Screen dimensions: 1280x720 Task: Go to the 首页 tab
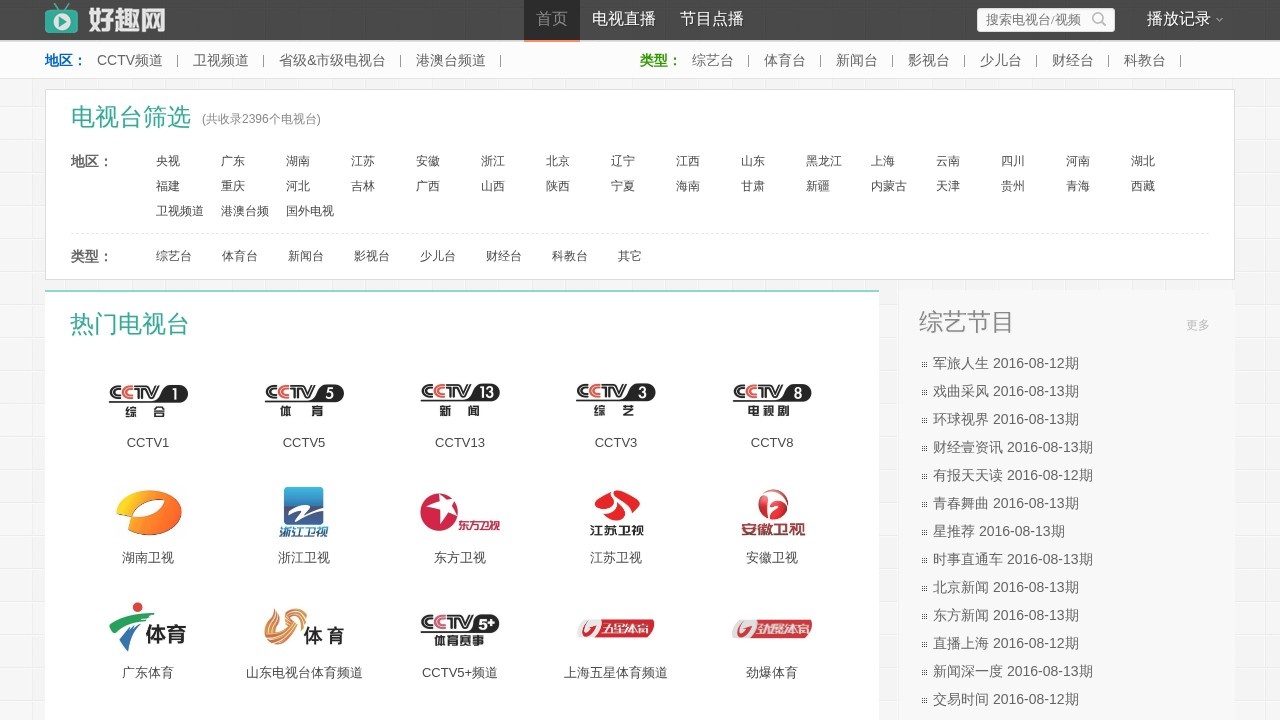pyautogui.click(x=552, y=19)
